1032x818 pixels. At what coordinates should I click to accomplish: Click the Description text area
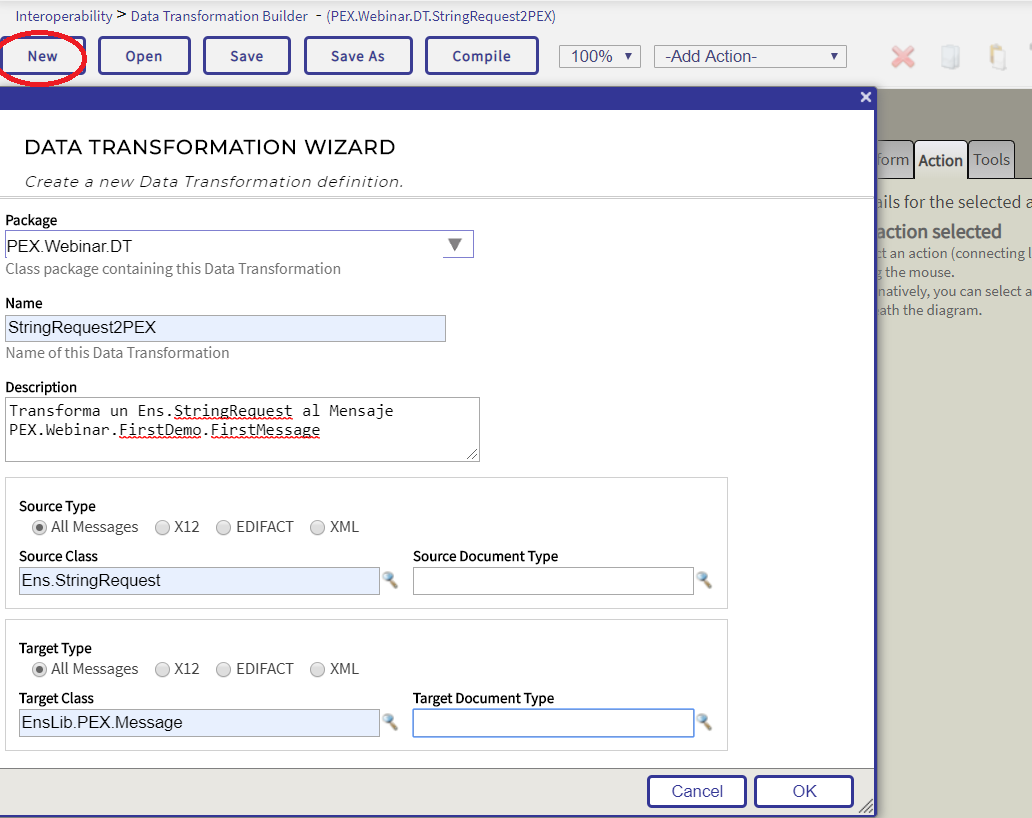pyautogui.click(x=242, y=429)
